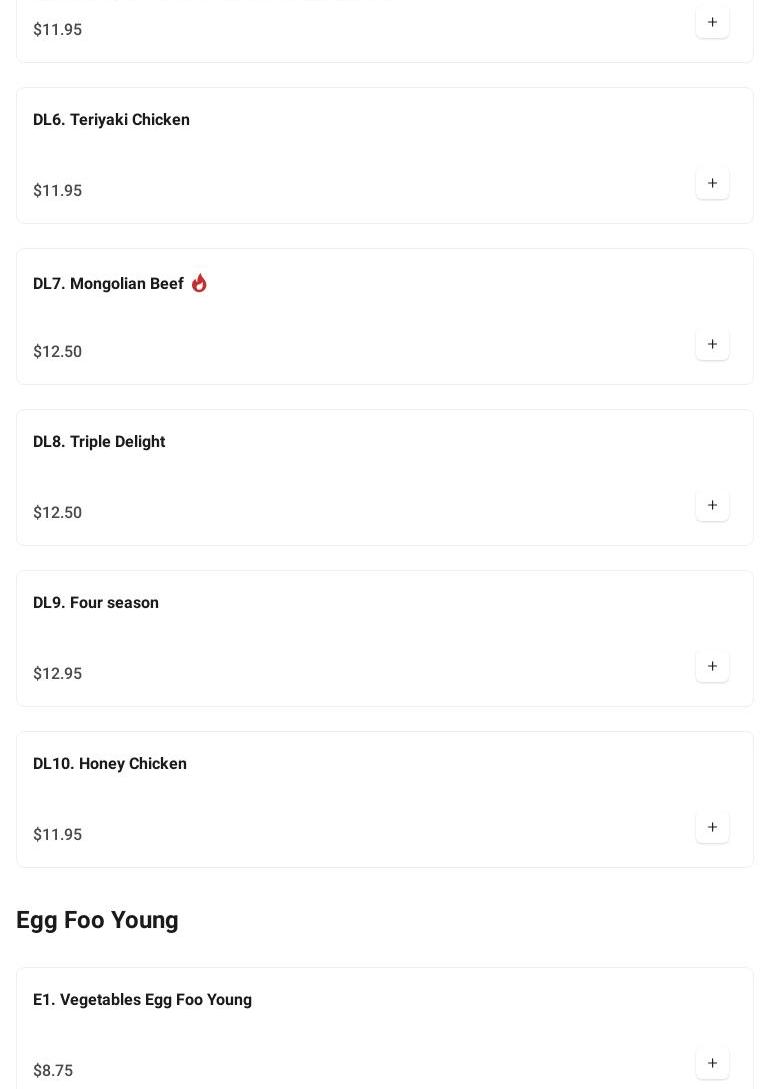Open the DL7. Mongolian Beef item

(x=108, y=284)
